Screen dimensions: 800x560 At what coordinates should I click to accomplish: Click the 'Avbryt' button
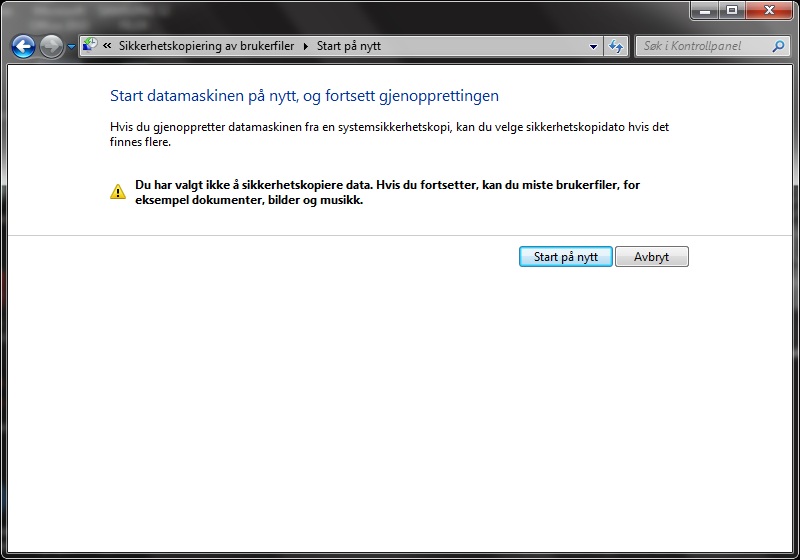pyautogui.click(x=652, y=257)
